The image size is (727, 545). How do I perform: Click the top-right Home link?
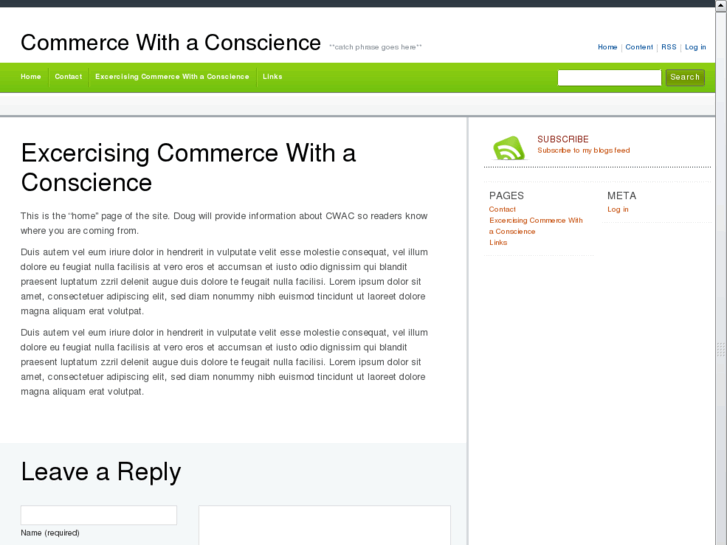tap(607, 47)
